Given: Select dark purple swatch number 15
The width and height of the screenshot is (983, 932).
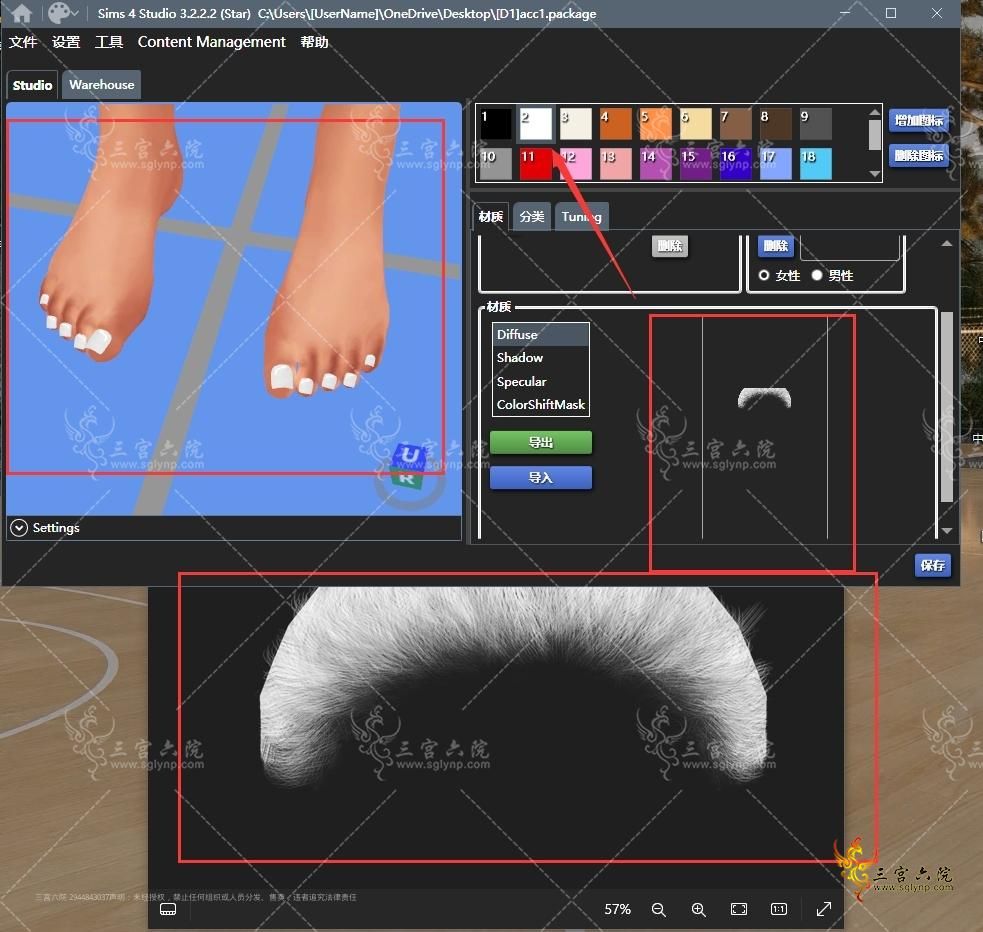Looking at the screenshot, I should (x=696, y=164).
